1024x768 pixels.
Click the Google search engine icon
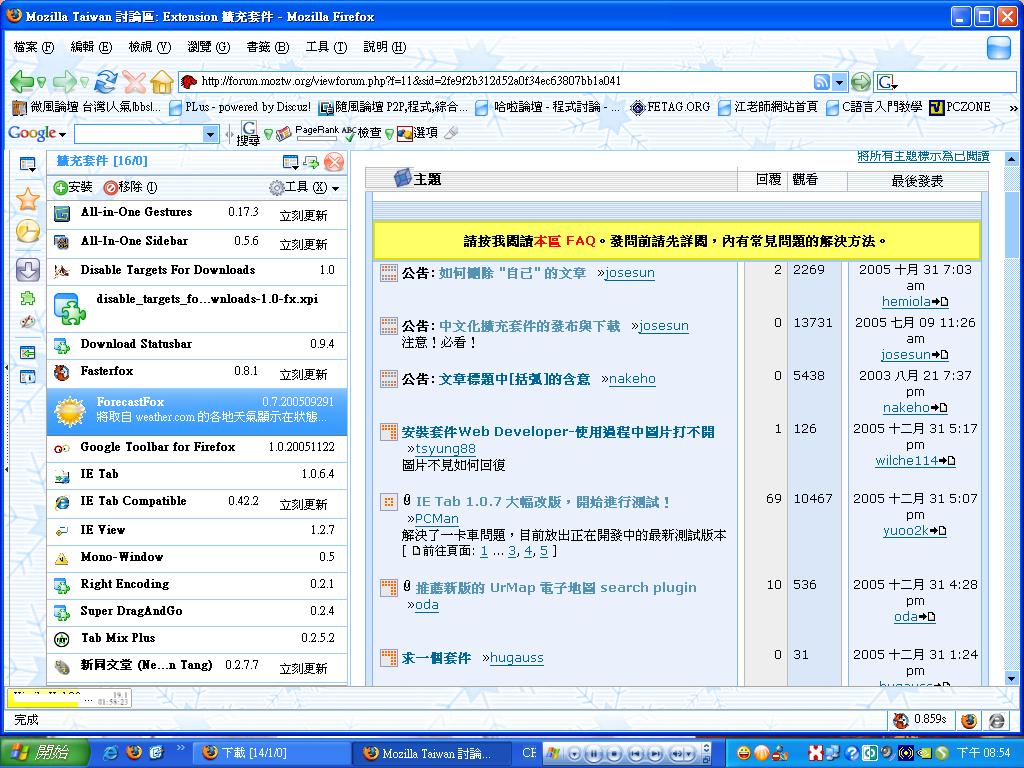point(885,82)
